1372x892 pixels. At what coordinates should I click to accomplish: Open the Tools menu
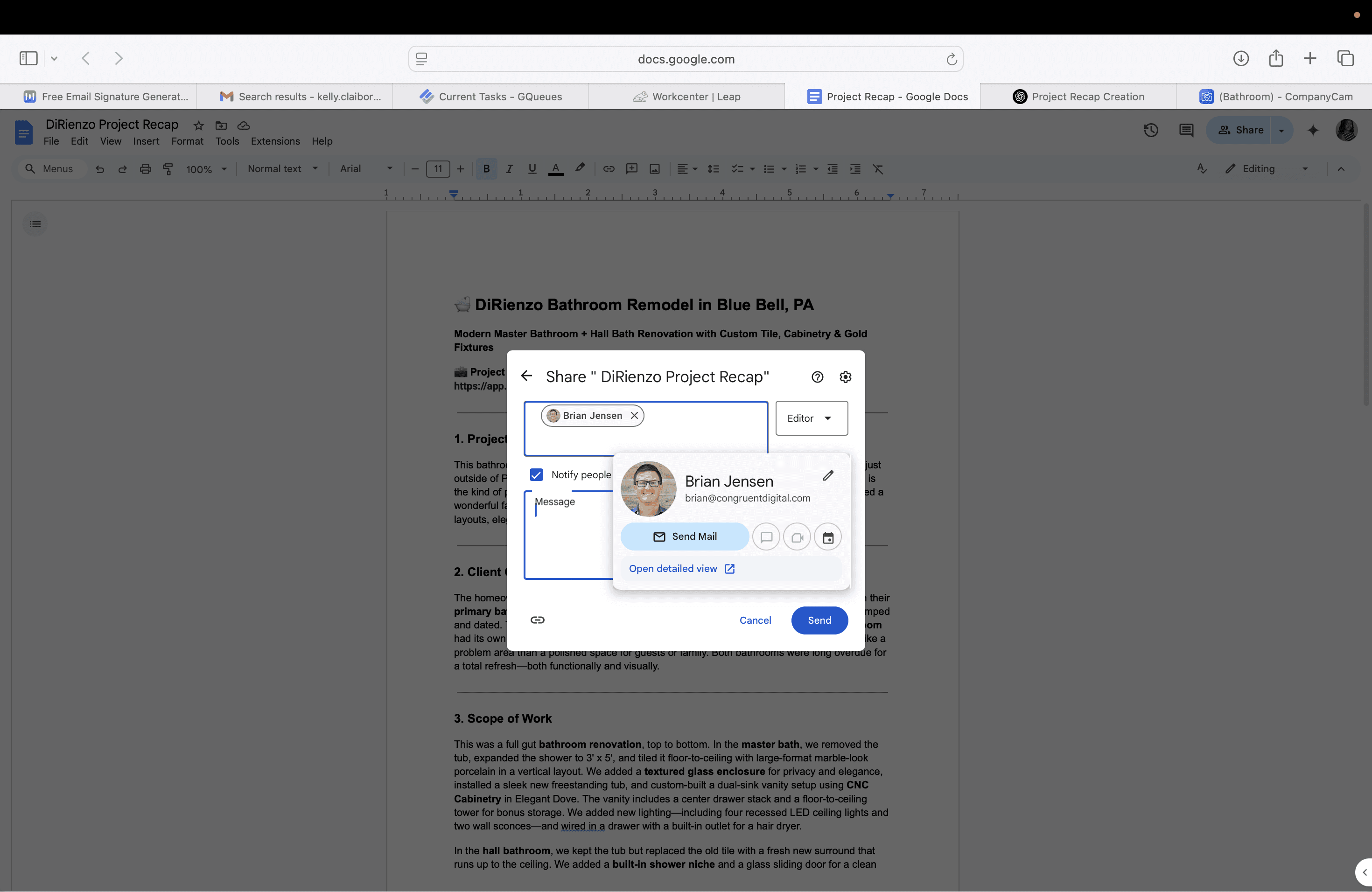point(227,141)
